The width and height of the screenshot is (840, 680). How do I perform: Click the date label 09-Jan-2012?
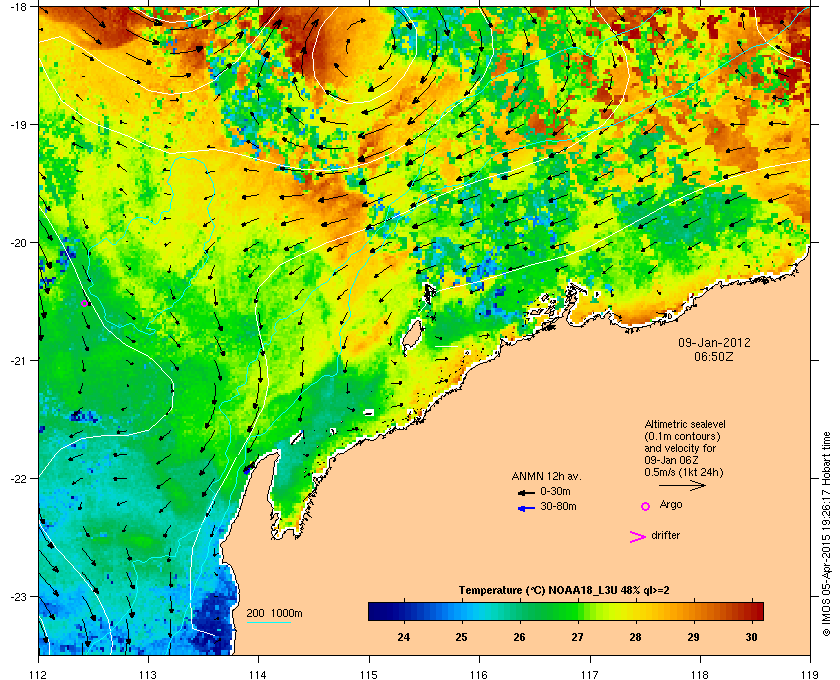(714, 342)
